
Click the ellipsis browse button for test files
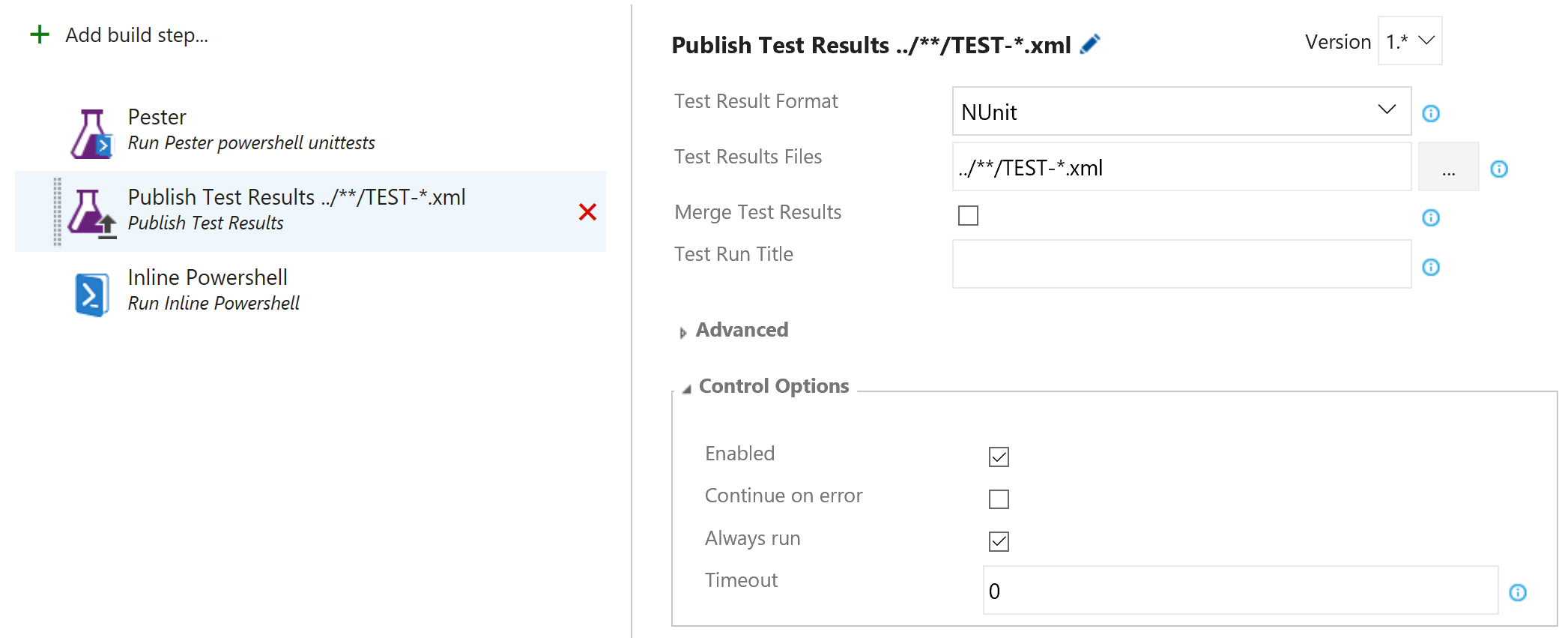coord(1448,167)
